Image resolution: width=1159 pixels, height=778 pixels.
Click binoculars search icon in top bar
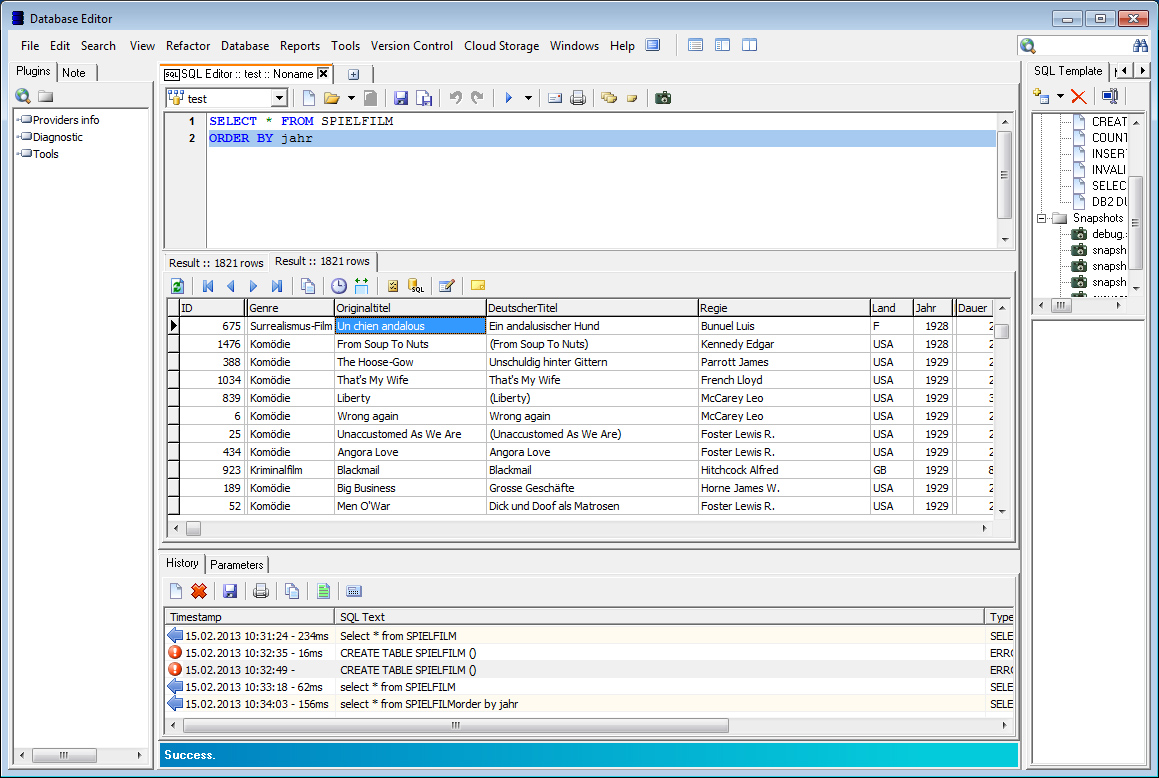click(1141, 46)
